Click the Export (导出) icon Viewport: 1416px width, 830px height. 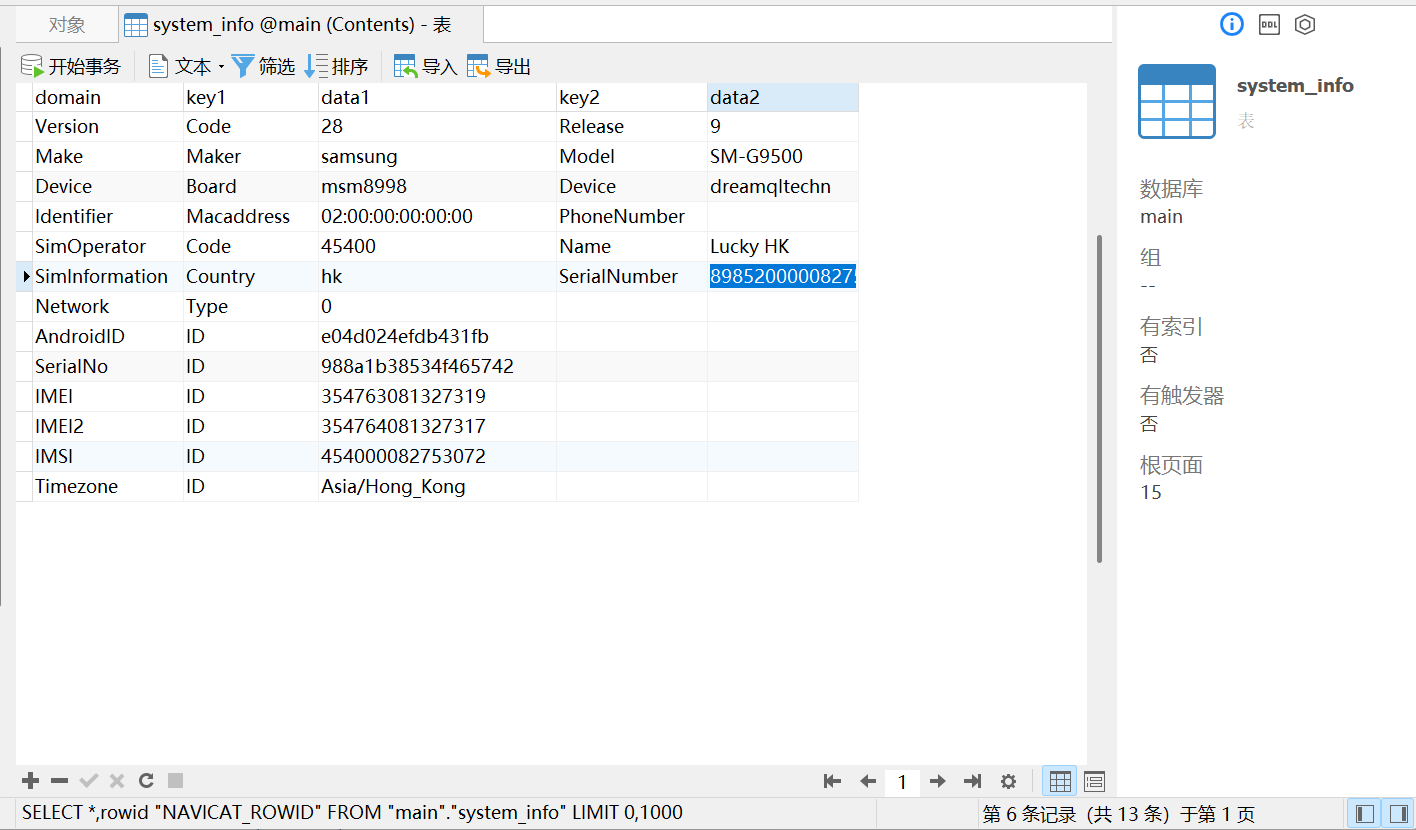tap(479, 67)
